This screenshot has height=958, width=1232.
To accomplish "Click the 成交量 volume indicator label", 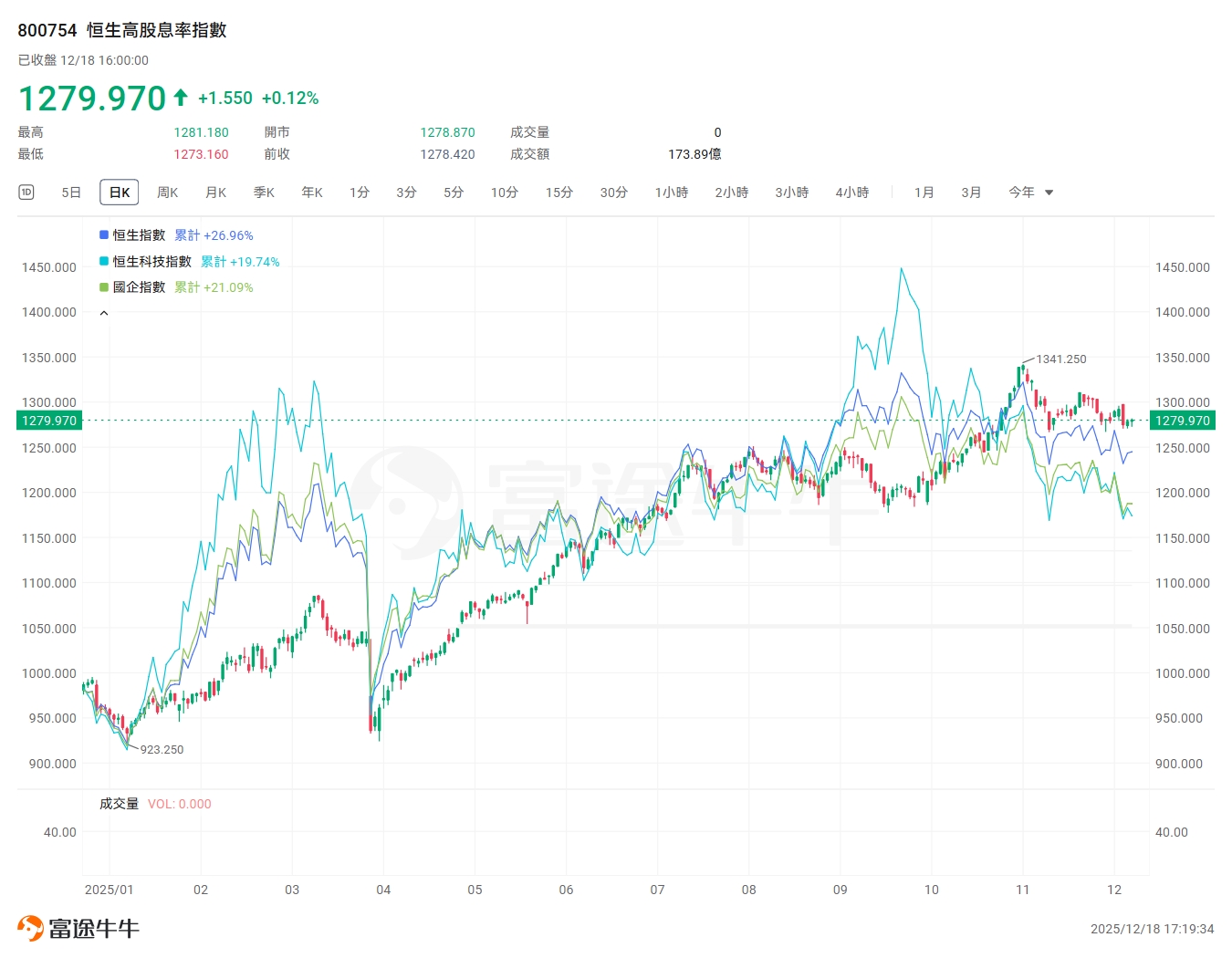I will tap(120, 804).
